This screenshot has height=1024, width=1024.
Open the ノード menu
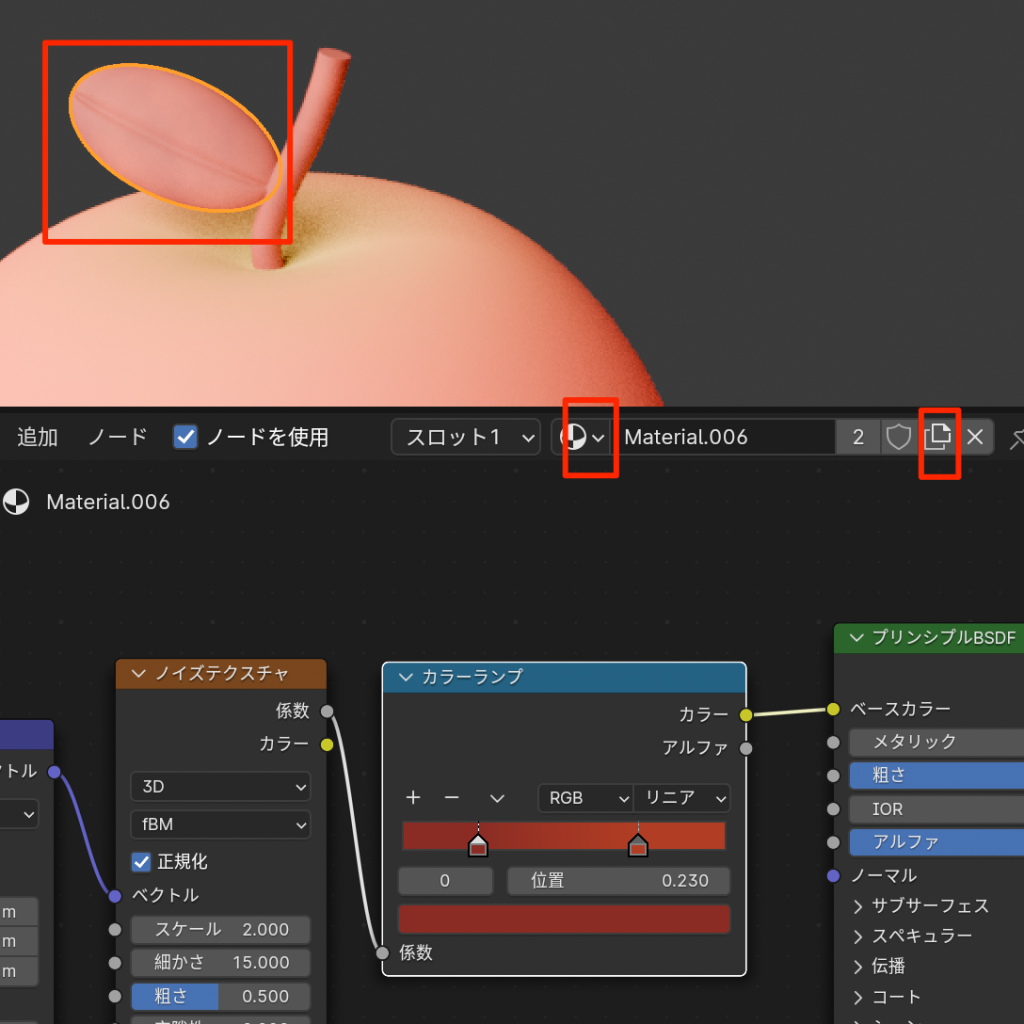pyautogui.click(x=117, y=437)
